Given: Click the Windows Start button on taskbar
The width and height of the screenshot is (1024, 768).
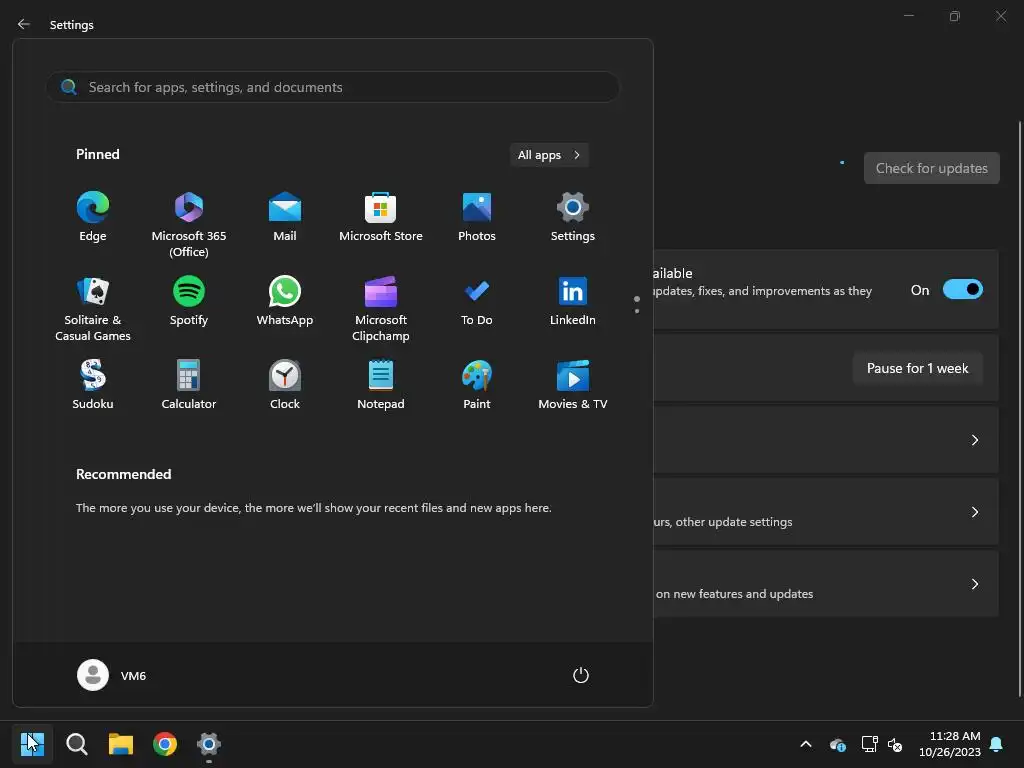Looking at the screenshot, I should click(32, 744).
